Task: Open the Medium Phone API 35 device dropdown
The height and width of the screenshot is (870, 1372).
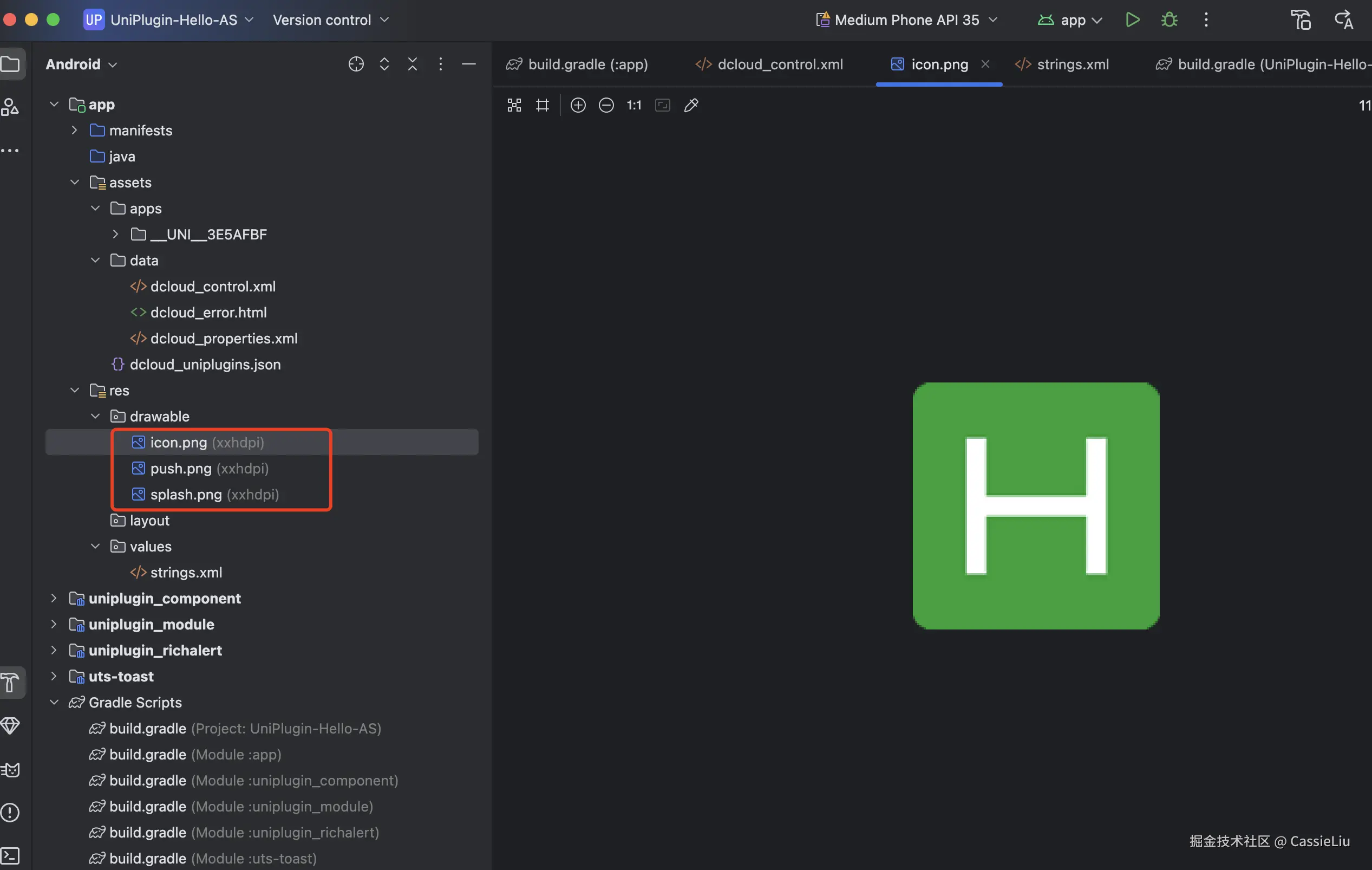Action: point(907,20)
